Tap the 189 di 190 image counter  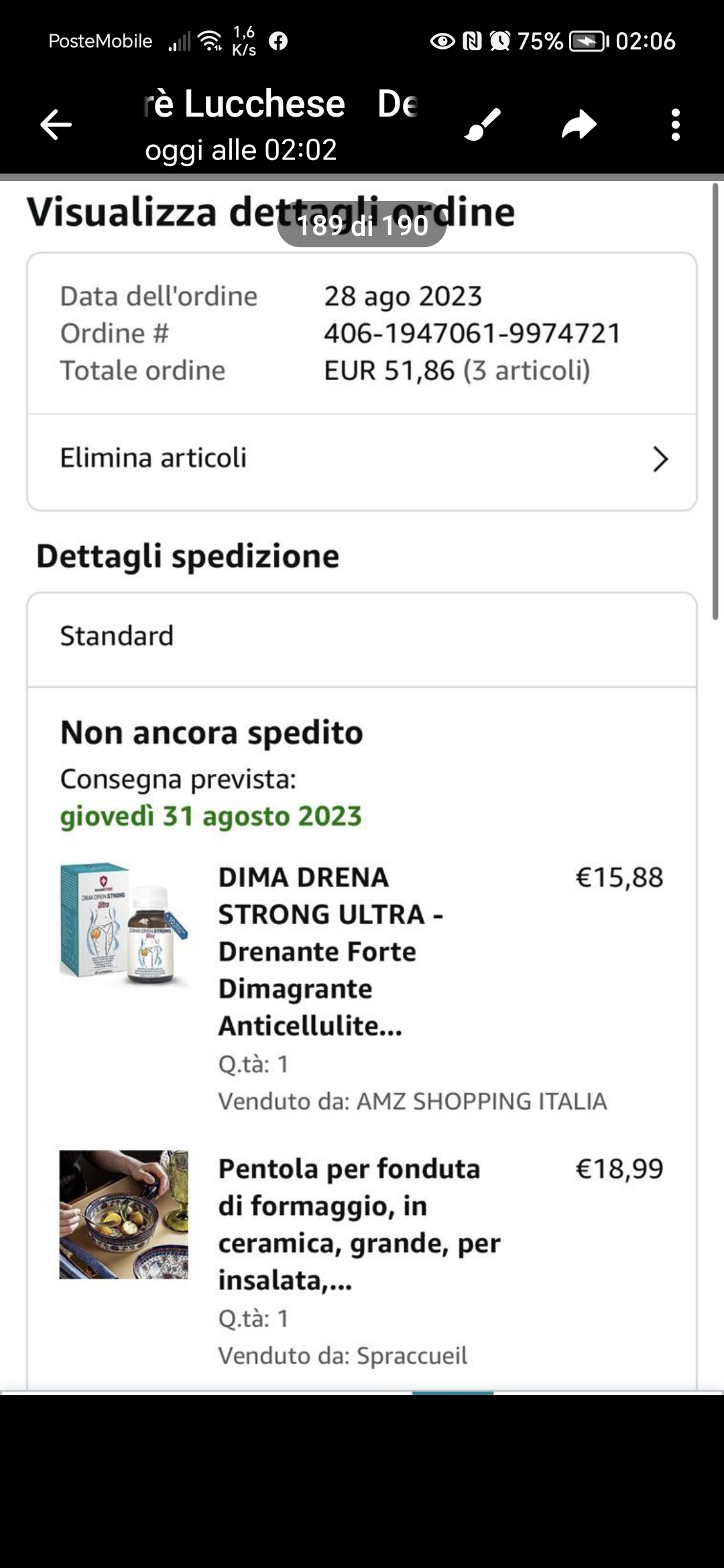tap(362, 225)
